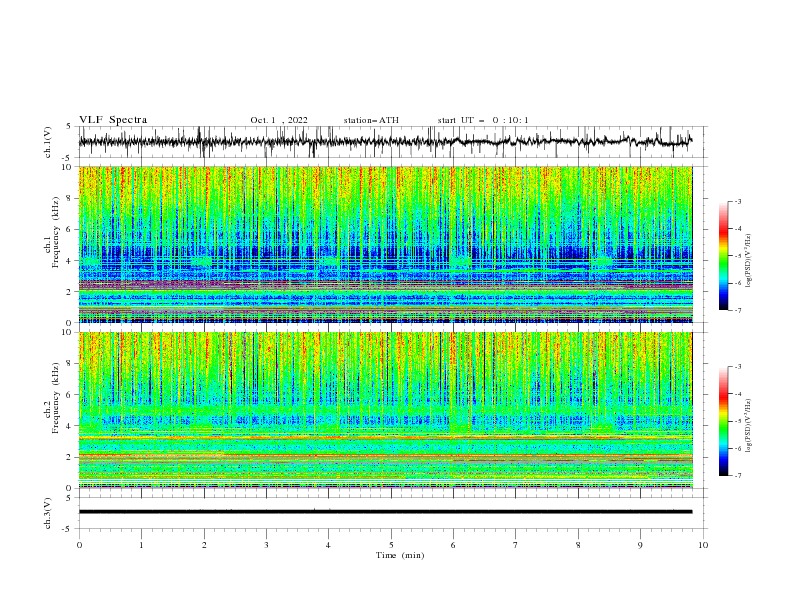Click the upper "log(PSD)(V²/Hz)" colorbar label
Image resolution: width=792 pixels, height=612 pixels.
749,261
